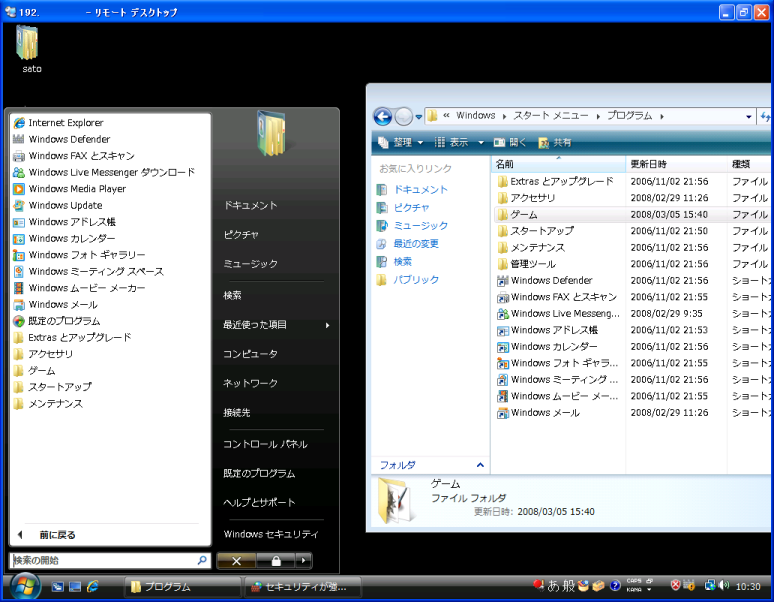
Task: Click スタート メニュー breadcrumb in address bar
Action: (550, 115)
